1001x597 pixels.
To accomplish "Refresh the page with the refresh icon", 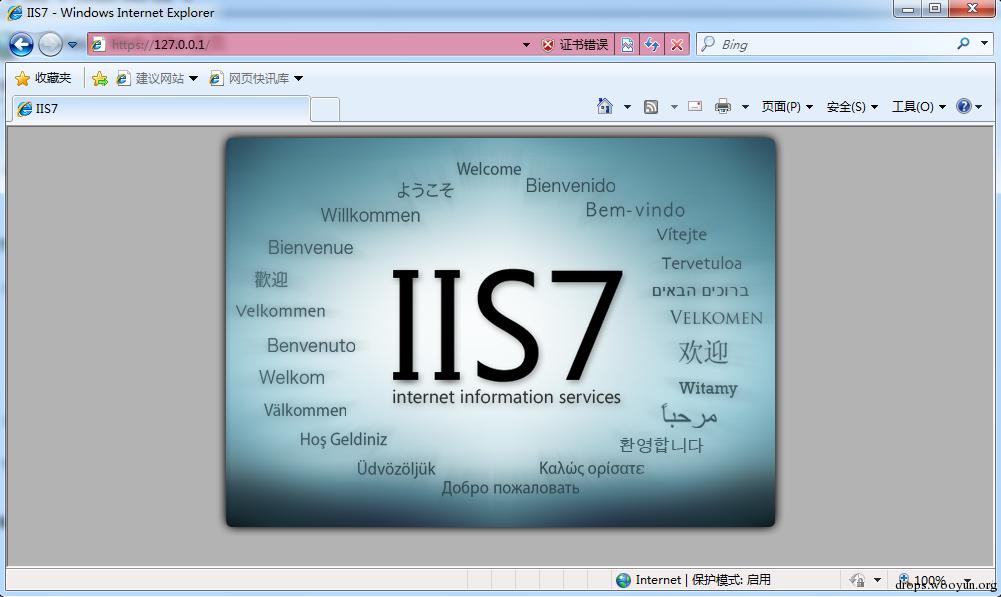I will 652,45.
